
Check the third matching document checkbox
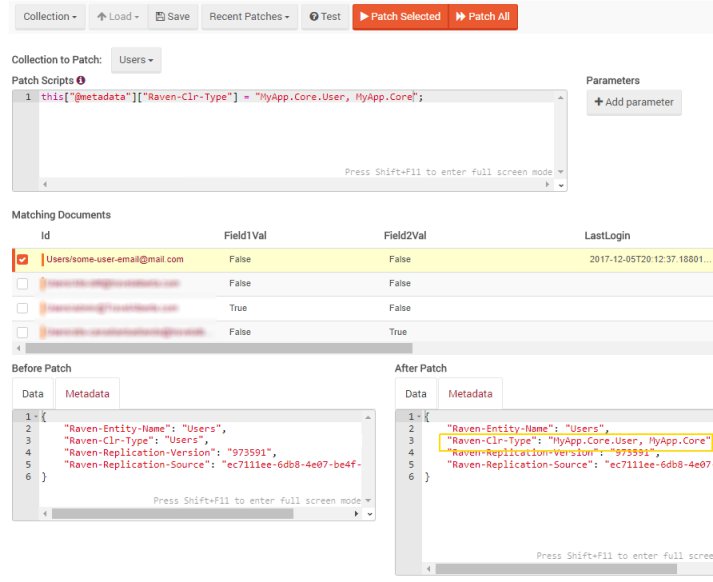tap(23, 308)
